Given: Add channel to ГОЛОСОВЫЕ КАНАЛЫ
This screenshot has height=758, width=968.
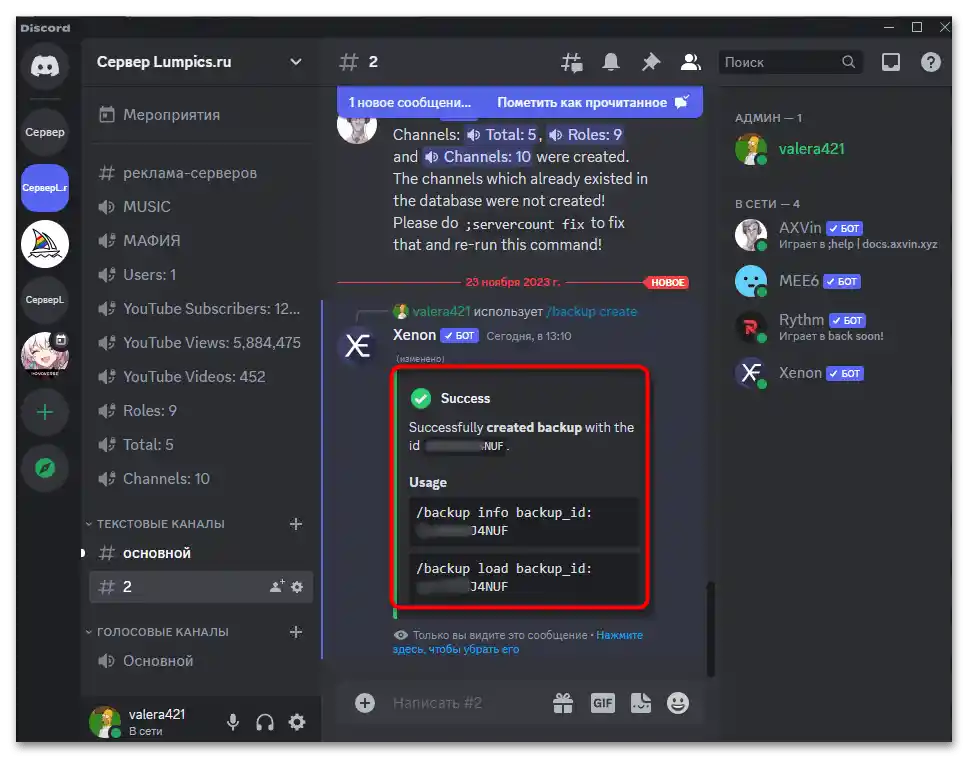Looking at the screenshot, I should 296,631.
